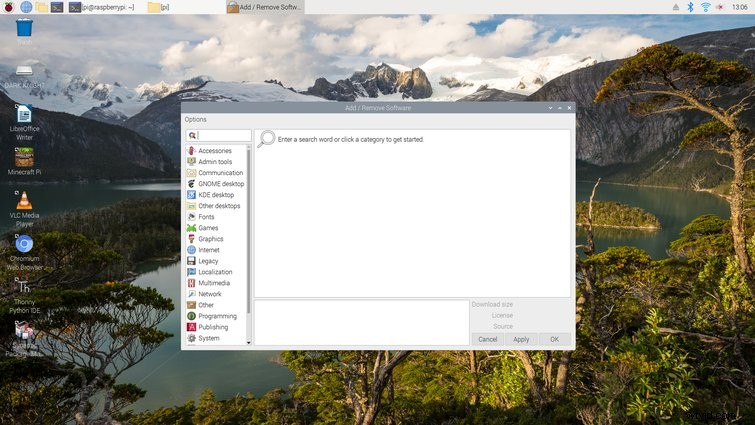The width and height of the screenshot is (755, 425).
Task: Click the Apply button
Action: [x=521, y=339]
